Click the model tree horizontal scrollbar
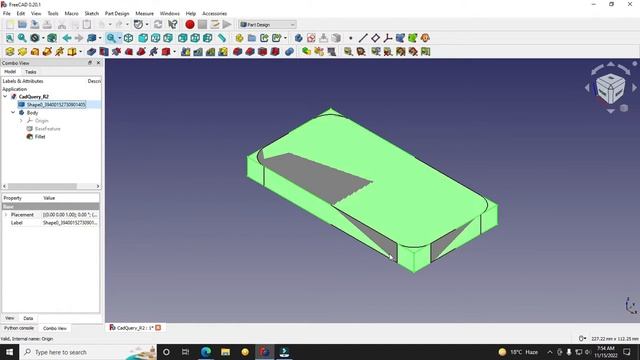Screen dimensions: 640x360 pos(42,186)
